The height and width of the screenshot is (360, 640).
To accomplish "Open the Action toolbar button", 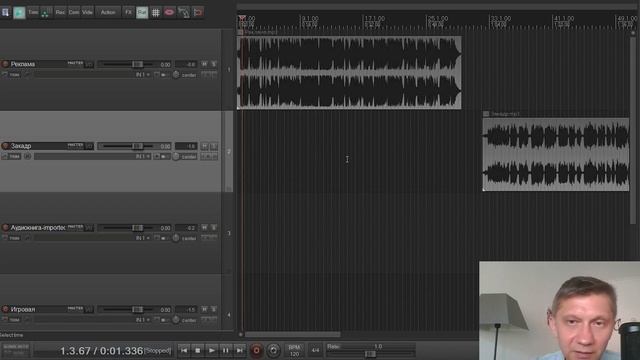I will click(x=108, y=12).
